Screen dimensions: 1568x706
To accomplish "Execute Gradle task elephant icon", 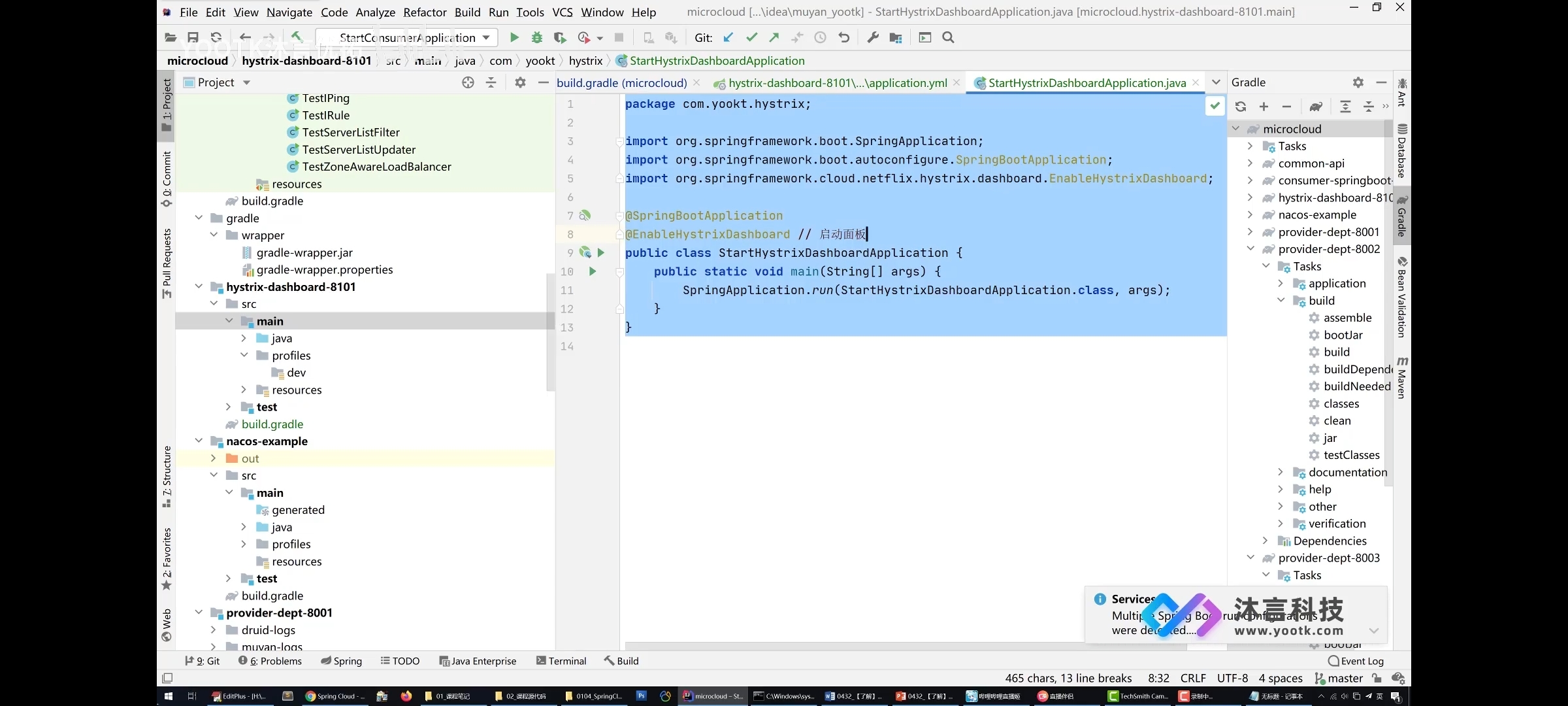I will point(1316,107).
